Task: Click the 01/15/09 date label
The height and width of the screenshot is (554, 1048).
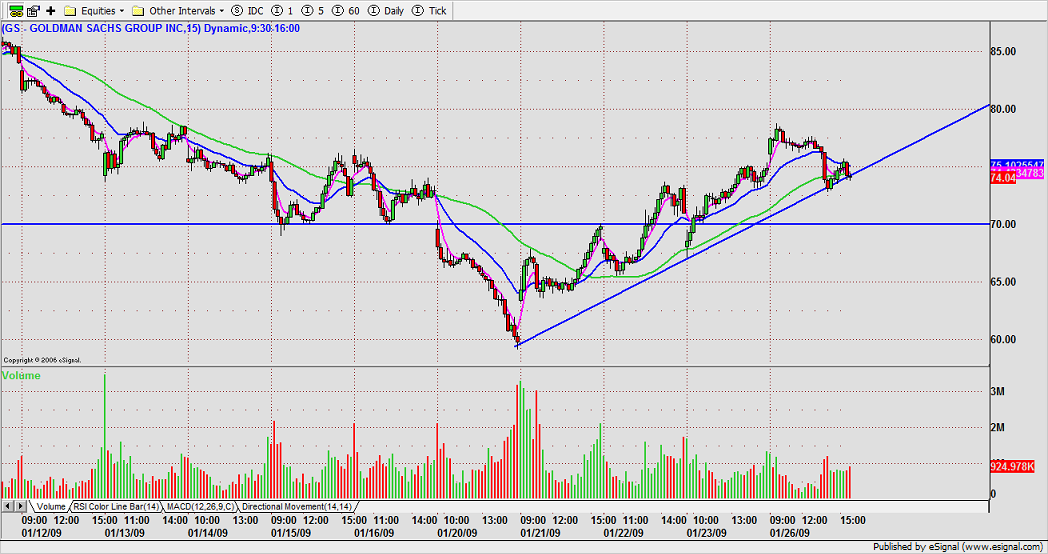Action: tap(291, 533)
